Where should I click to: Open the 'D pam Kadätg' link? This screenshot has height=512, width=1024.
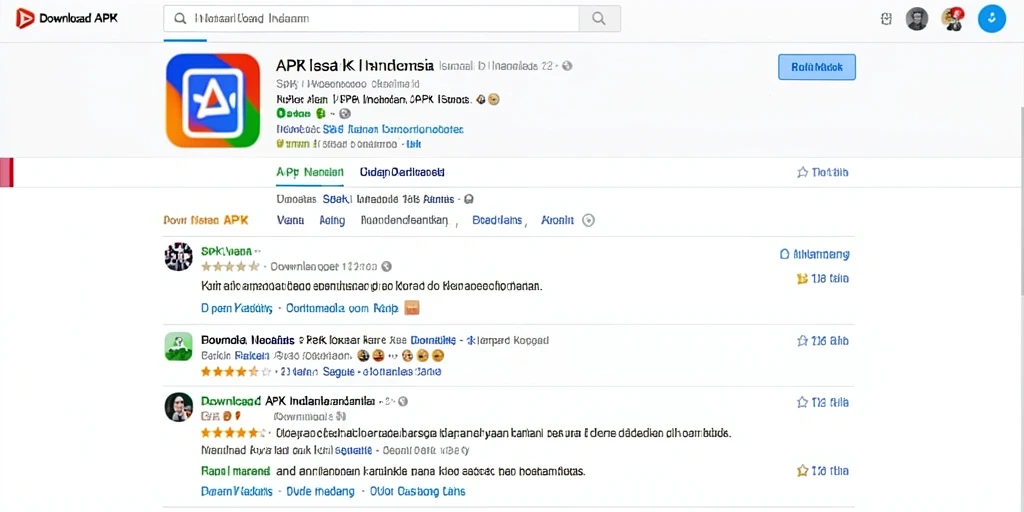(236, 308)
